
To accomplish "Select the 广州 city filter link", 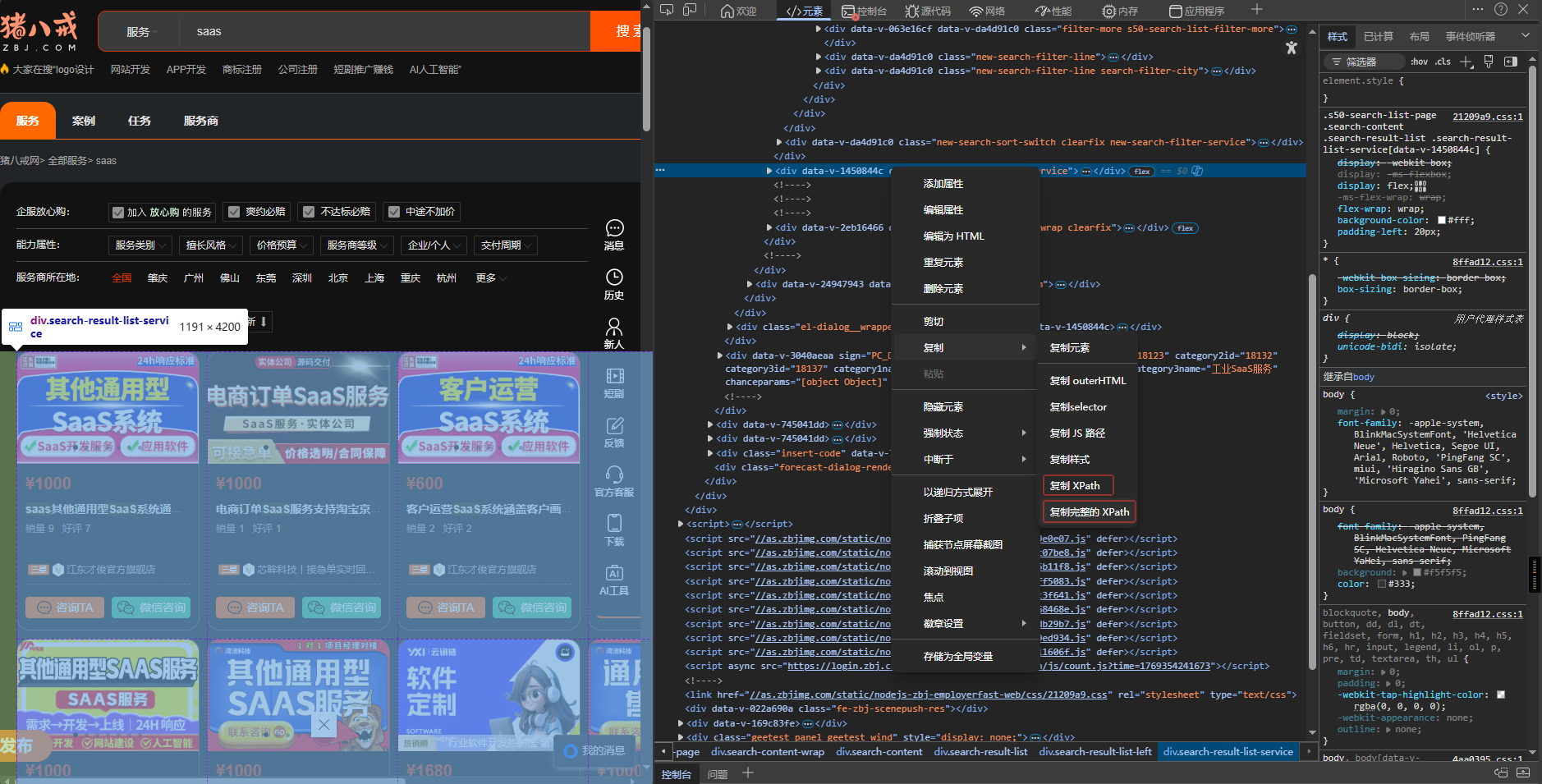I will point(194,278).
